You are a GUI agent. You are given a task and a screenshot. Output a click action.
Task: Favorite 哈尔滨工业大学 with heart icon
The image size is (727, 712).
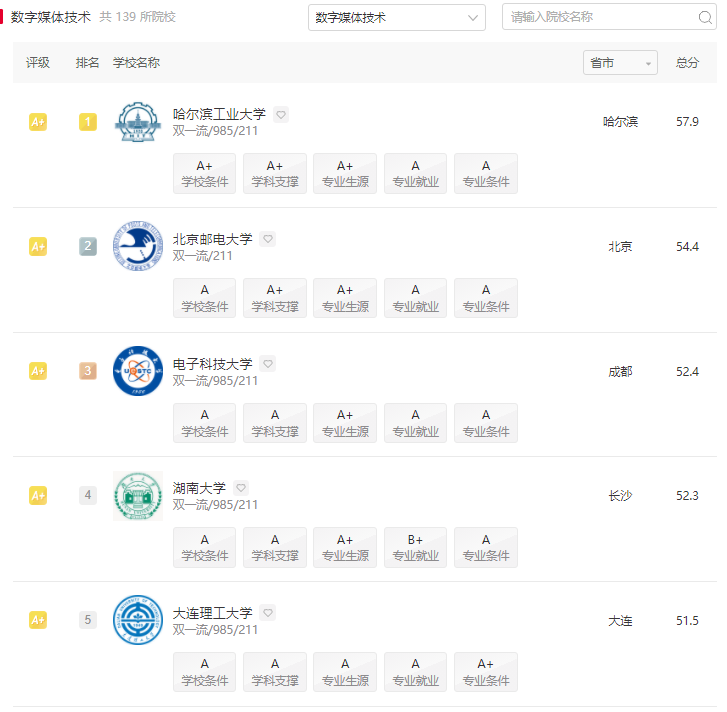(x=281, y=114)
